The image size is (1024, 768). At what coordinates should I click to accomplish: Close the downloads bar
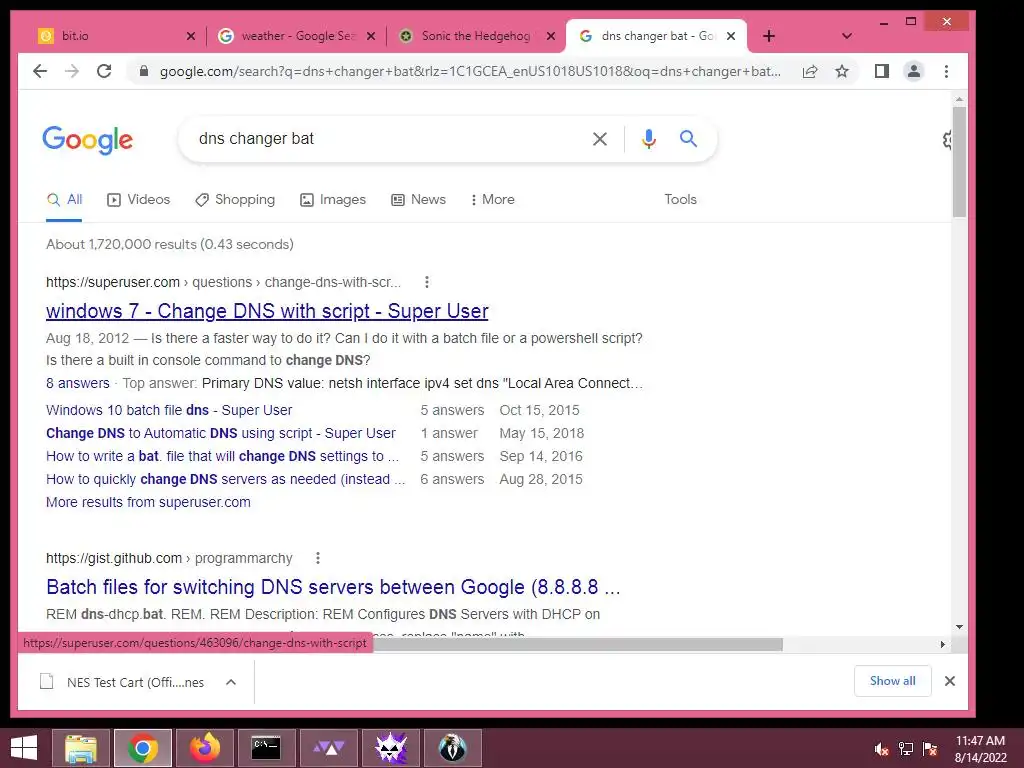[x=950, y=681]
